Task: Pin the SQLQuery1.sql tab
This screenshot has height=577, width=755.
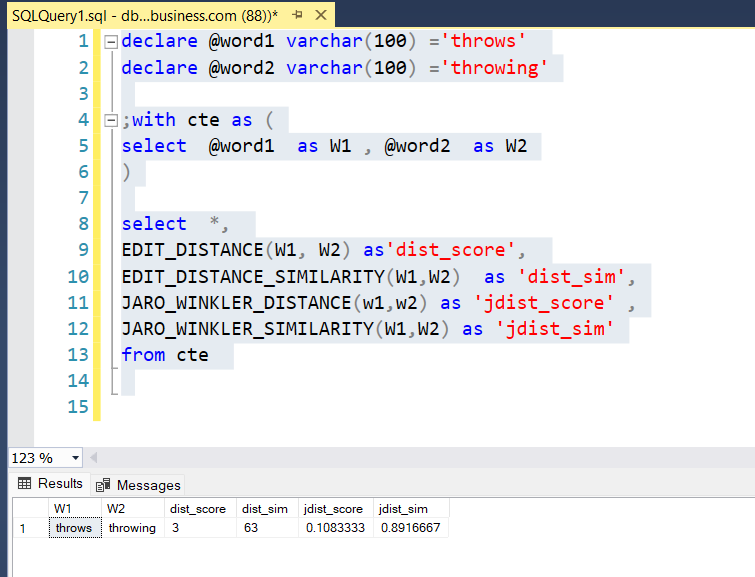Action: (x=298, y=15)
